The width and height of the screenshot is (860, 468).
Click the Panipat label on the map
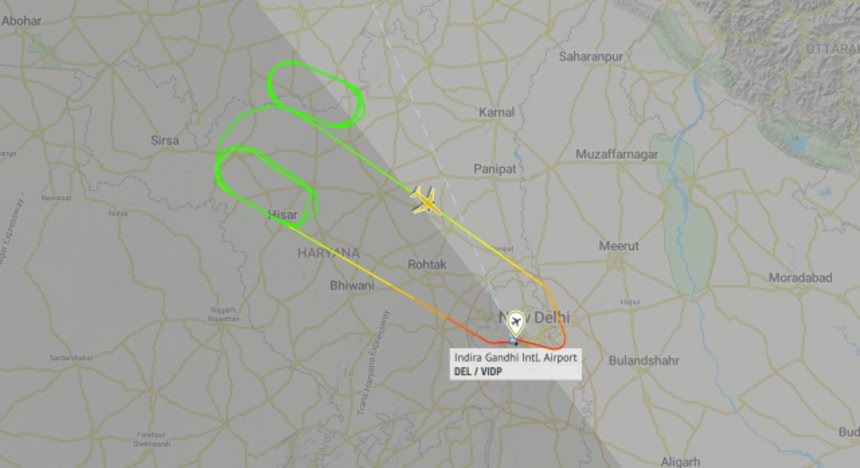coord(495,169)
